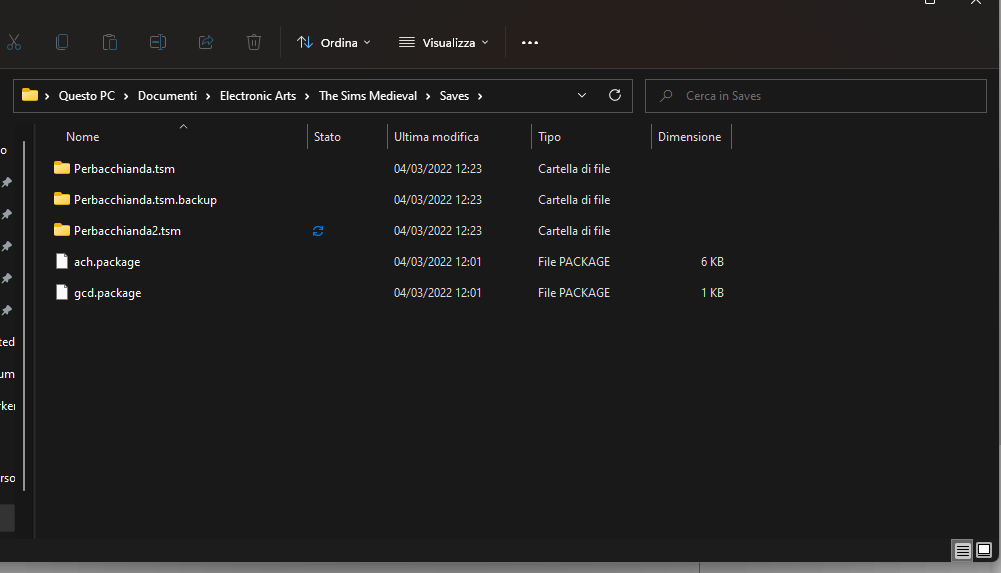Image resolution: width=1001 pixels, height=573 pixels.
Task: Open the Visualizza view dropdown
Action: (x=444, y=43)
